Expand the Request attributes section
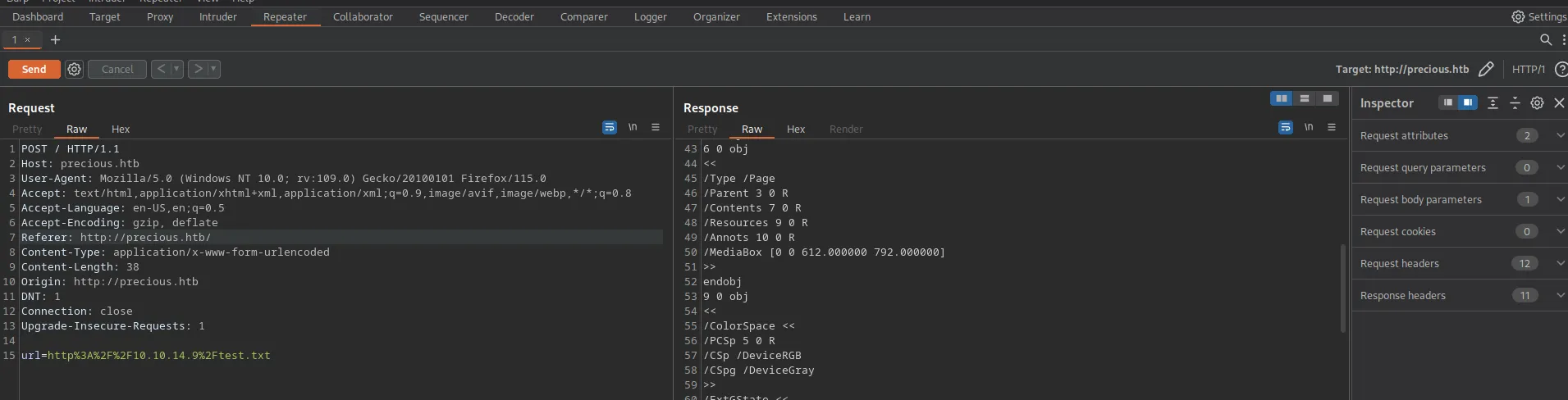The width and height of the screenshot is (1568, 400). 1560,135
